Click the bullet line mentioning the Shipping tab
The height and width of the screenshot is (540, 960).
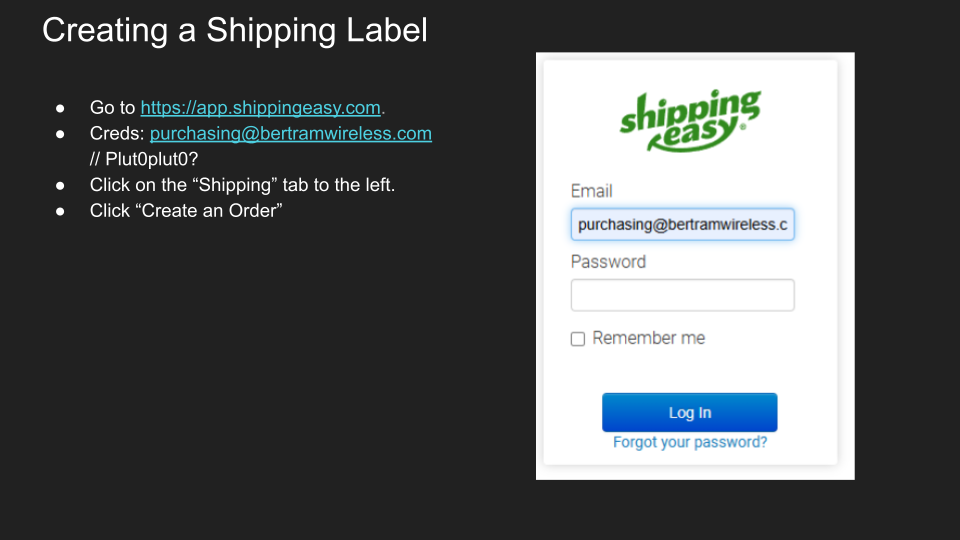242,185
